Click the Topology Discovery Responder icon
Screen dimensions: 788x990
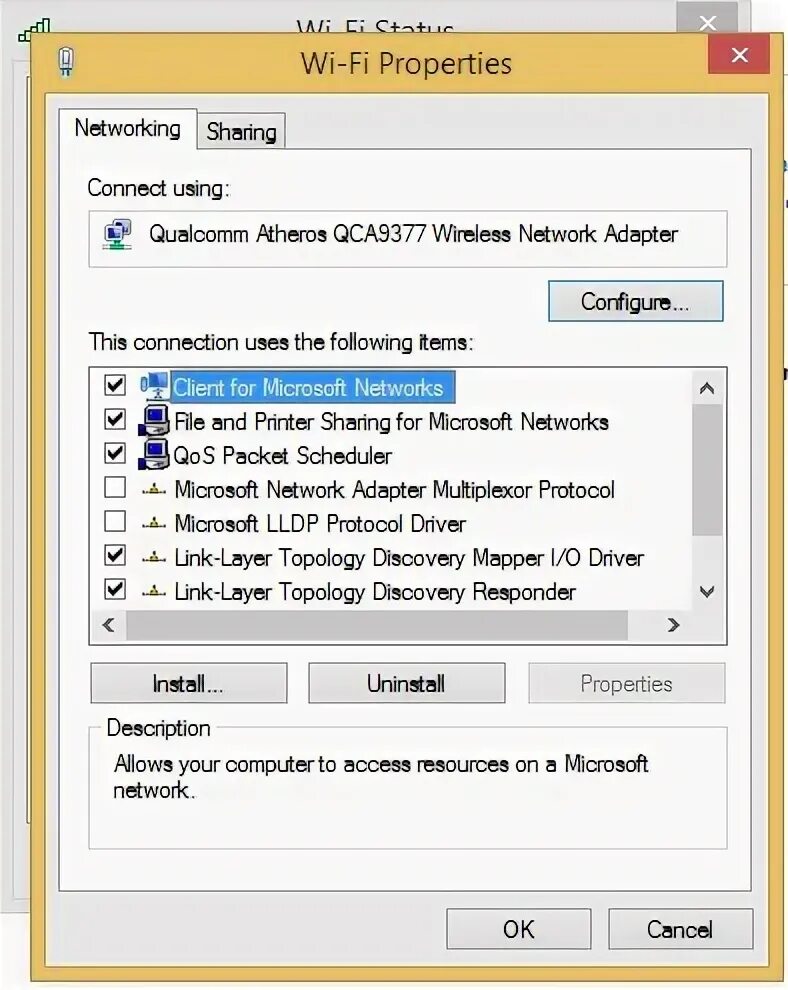pyautogui.click(x=154, y=592)
